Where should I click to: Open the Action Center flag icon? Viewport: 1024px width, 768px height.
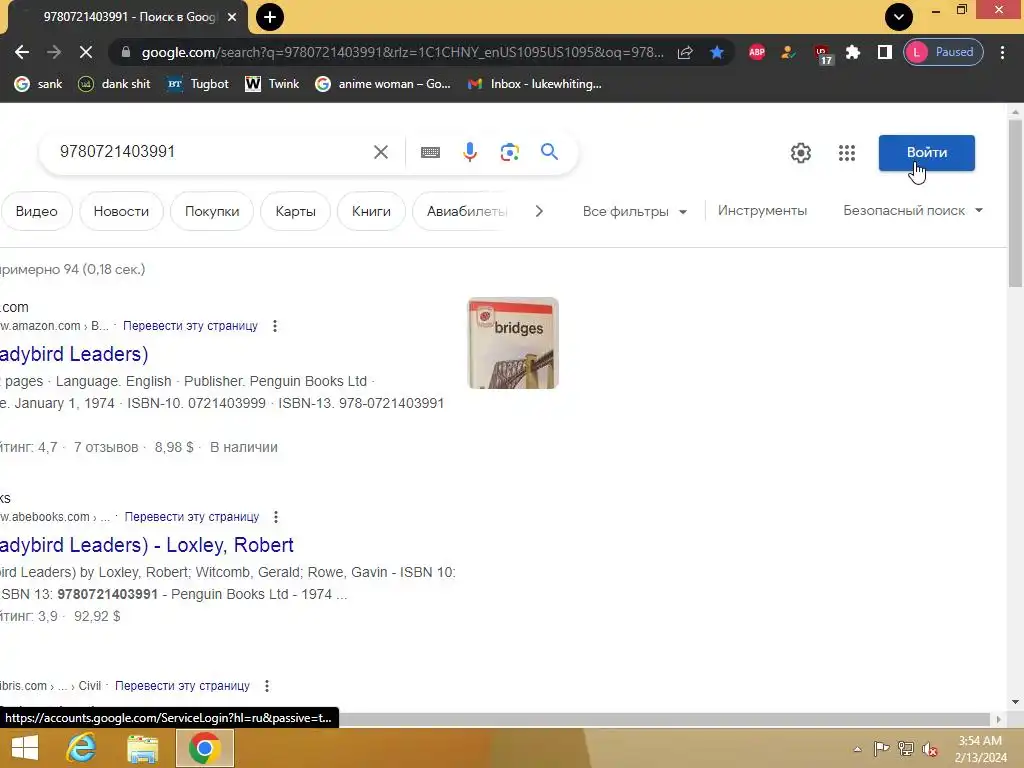click(881, 748)
